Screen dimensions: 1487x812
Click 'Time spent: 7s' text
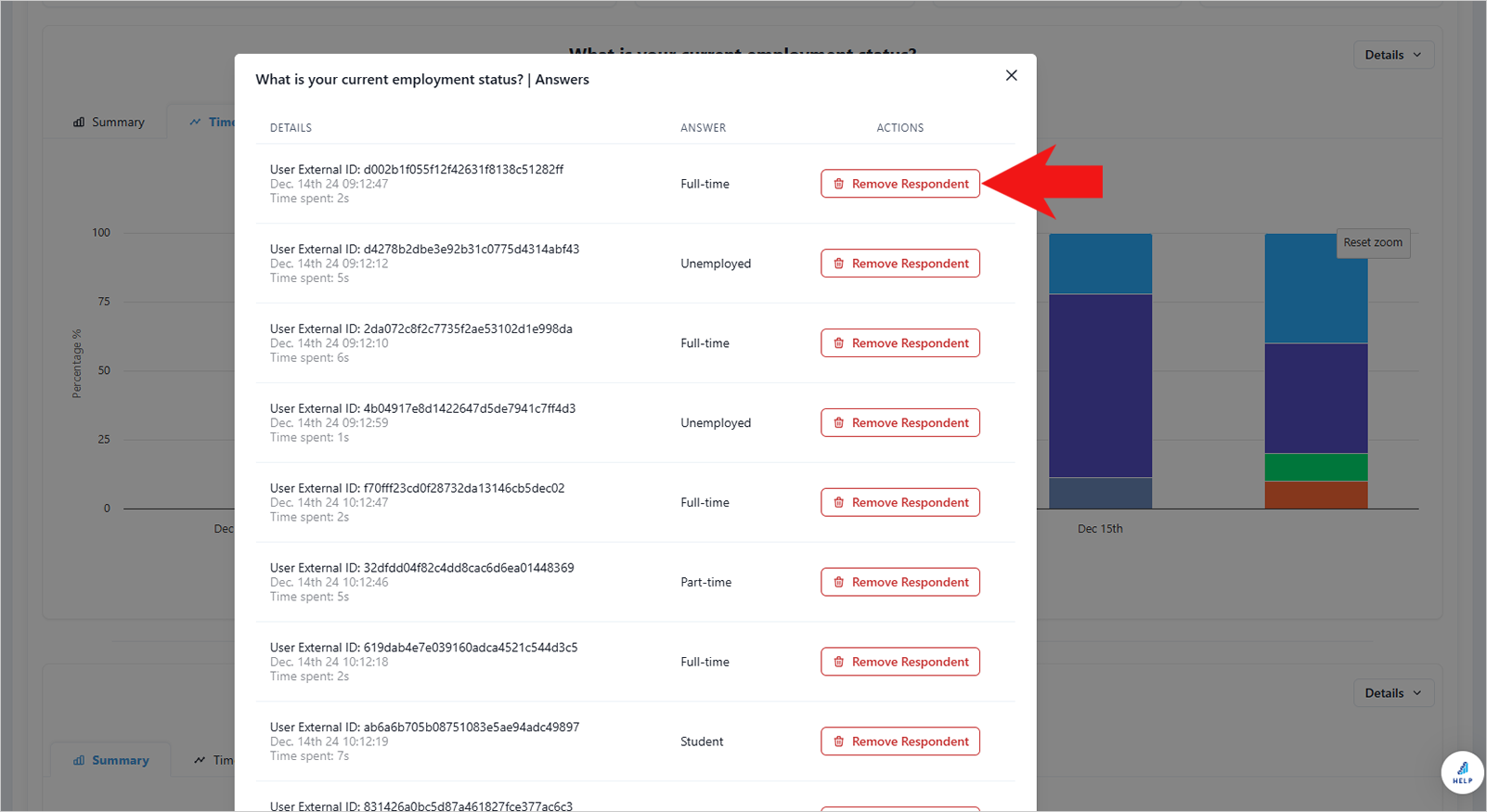(309, 756)
